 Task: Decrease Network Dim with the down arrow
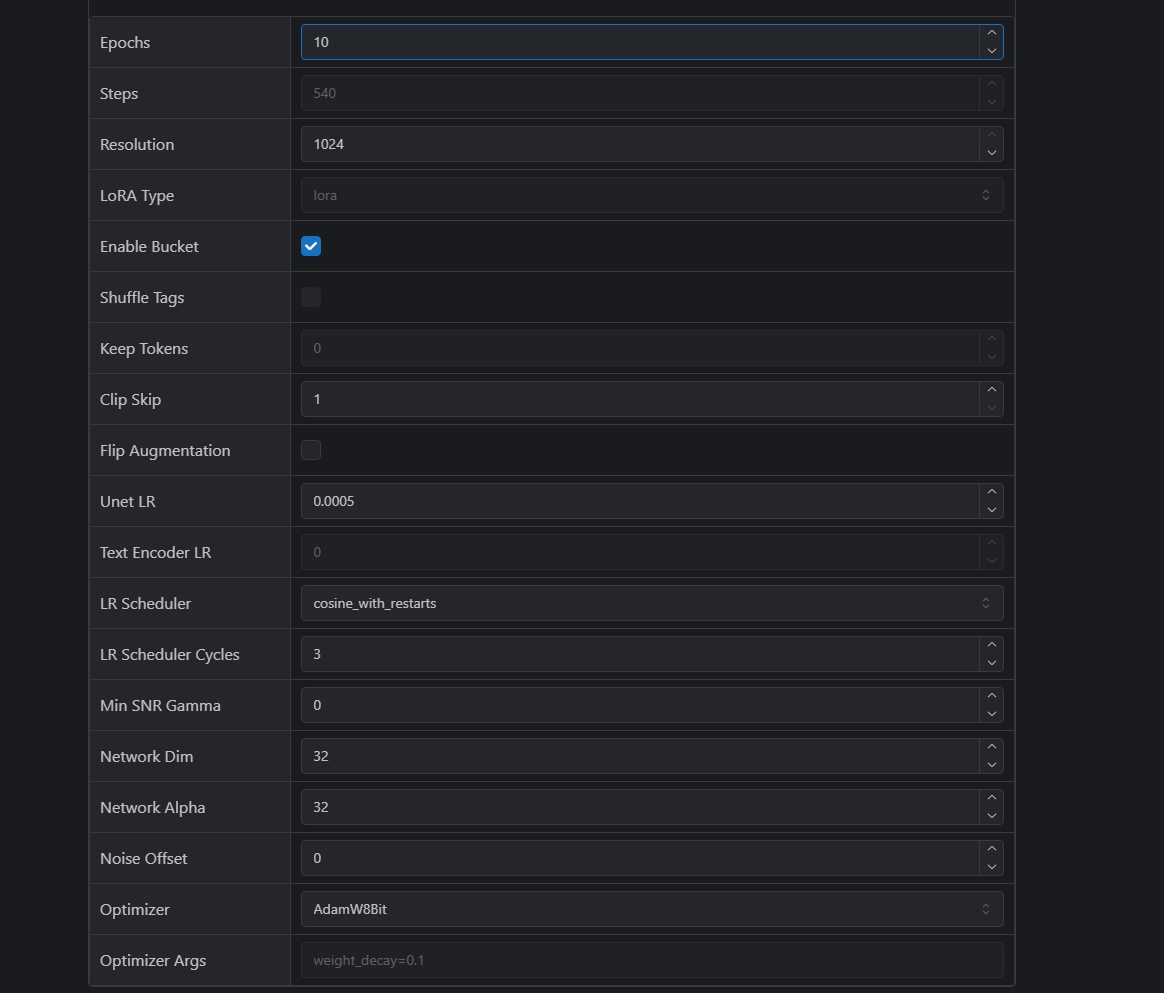992,765
